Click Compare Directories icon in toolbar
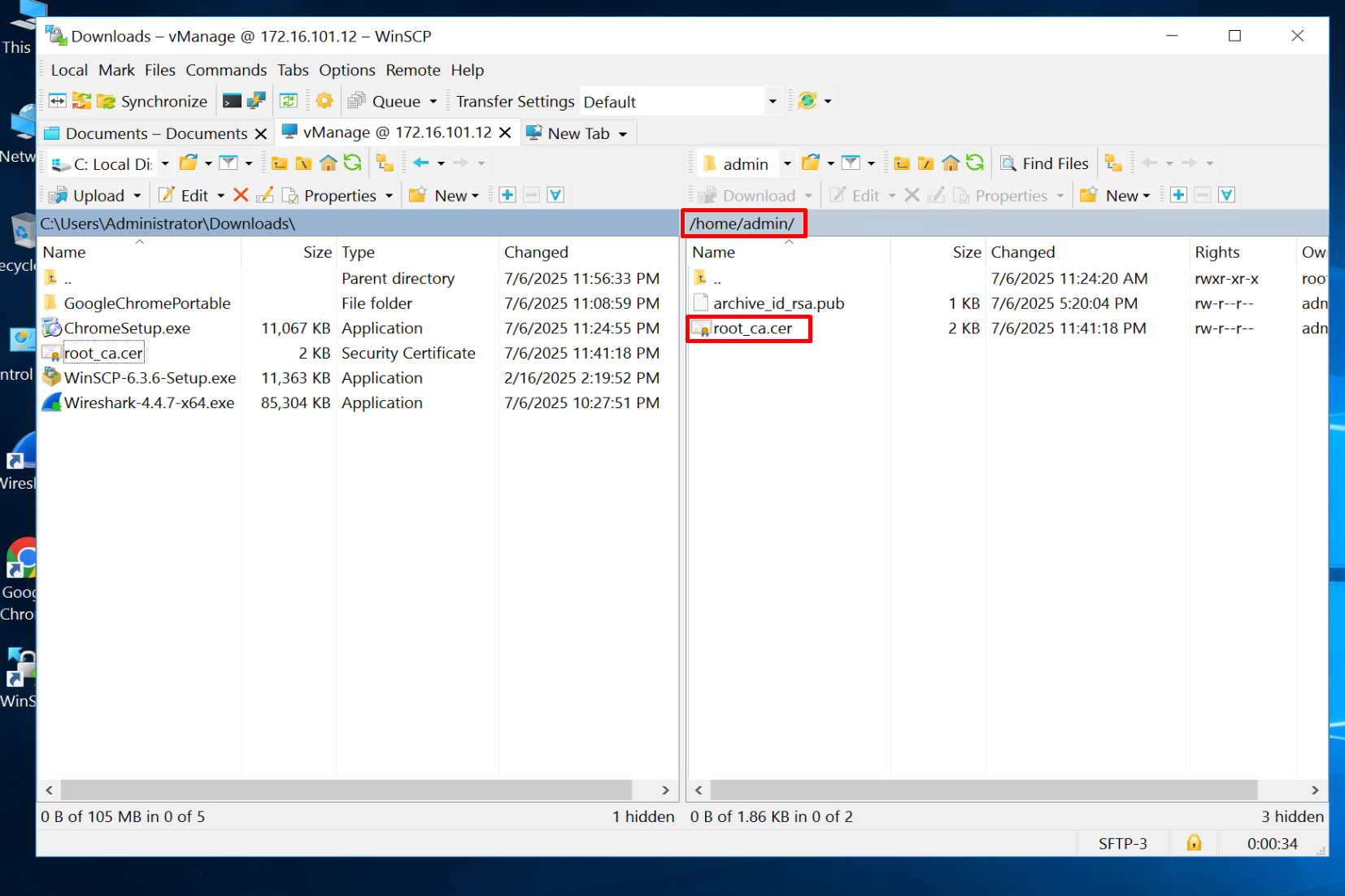The height and width of the screenshot is (896, 1345). 58,101
